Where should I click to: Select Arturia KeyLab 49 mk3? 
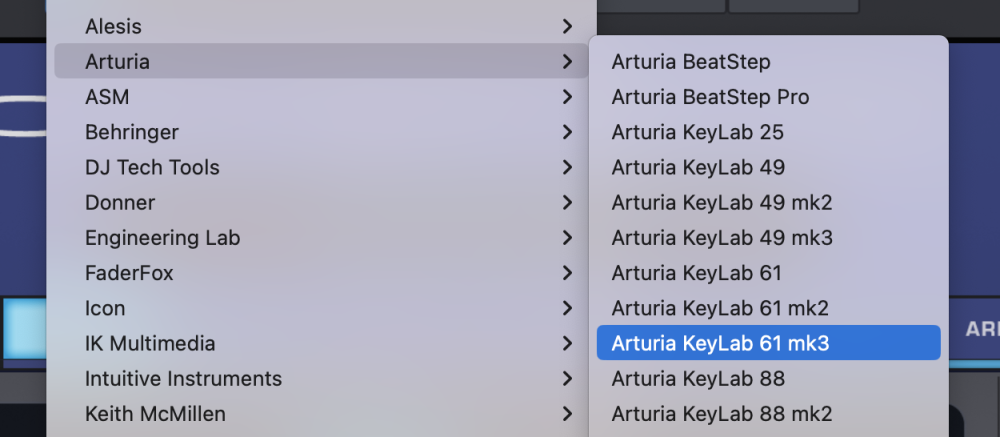tap(721, 238)
